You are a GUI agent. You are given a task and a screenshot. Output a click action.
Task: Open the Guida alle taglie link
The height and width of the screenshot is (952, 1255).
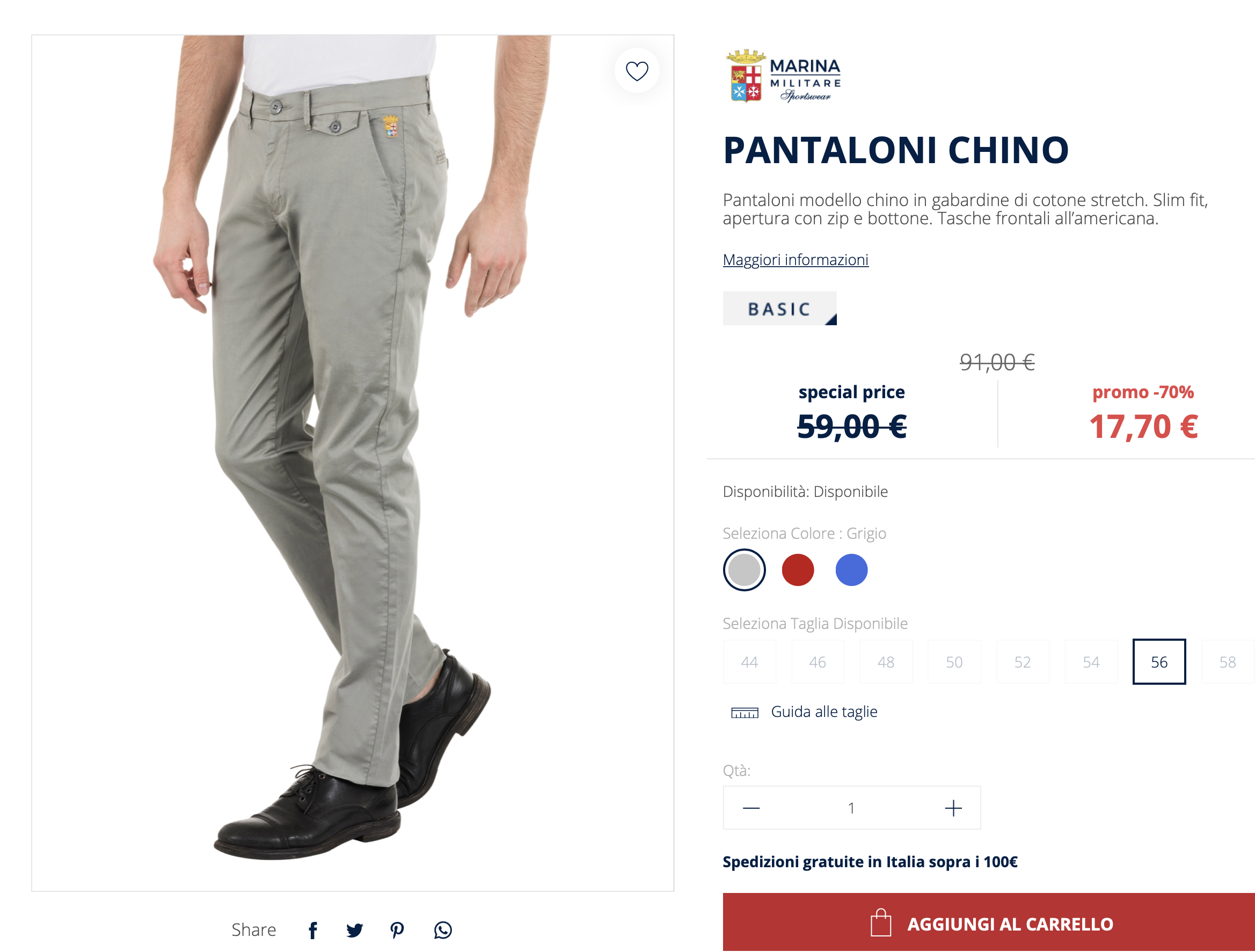pos(824,712)
